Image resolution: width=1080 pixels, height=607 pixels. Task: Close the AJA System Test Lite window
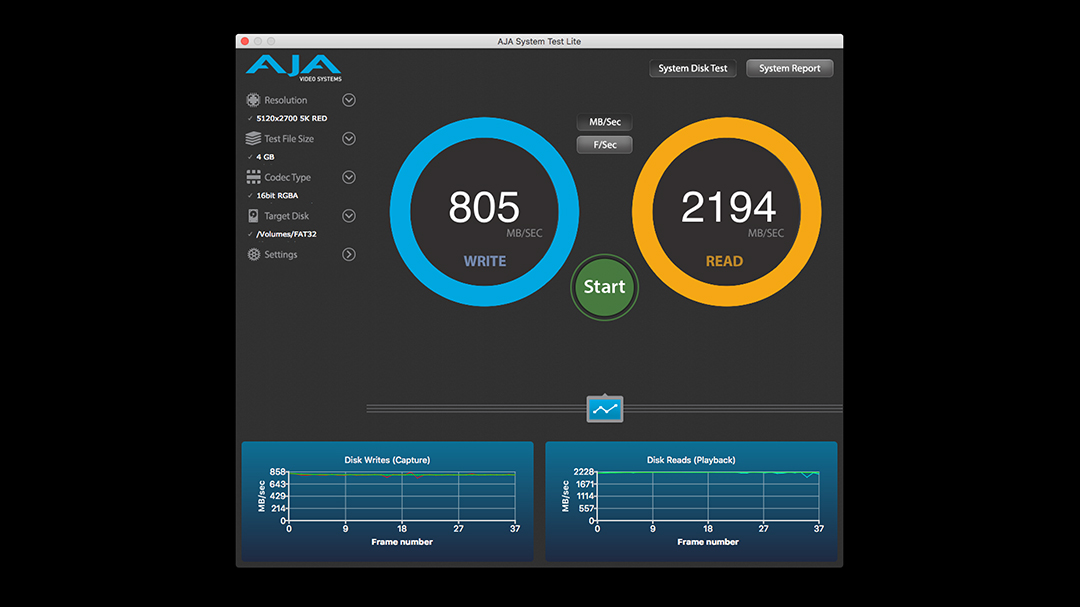click(x=245, y=41)
